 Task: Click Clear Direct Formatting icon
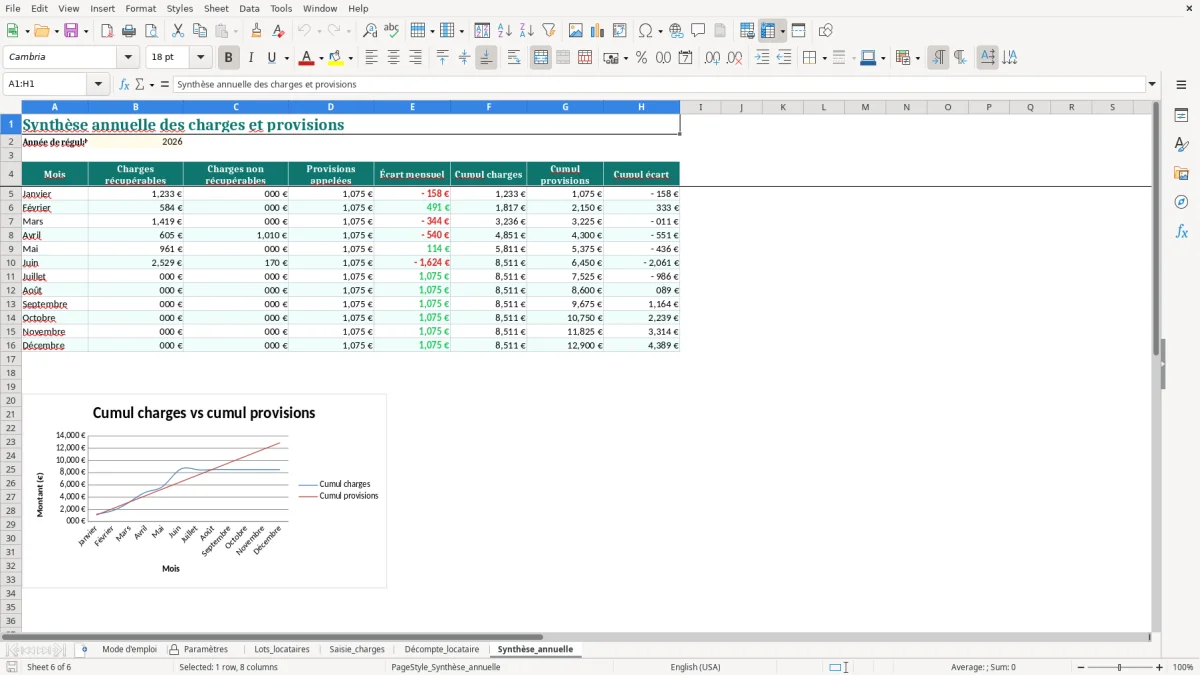279,31
